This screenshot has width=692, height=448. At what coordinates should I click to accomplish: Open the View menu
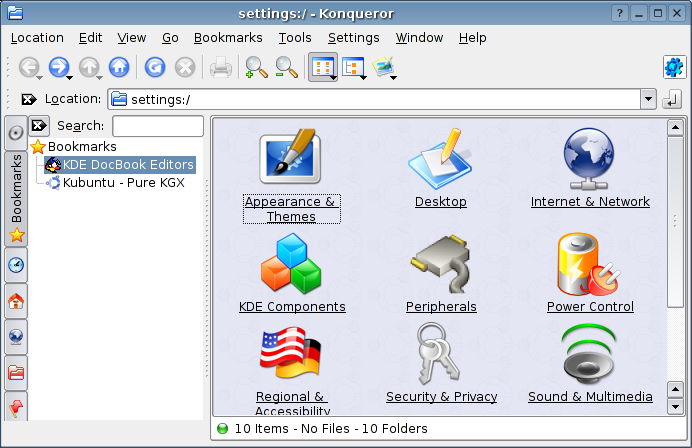tap(132, 38)
